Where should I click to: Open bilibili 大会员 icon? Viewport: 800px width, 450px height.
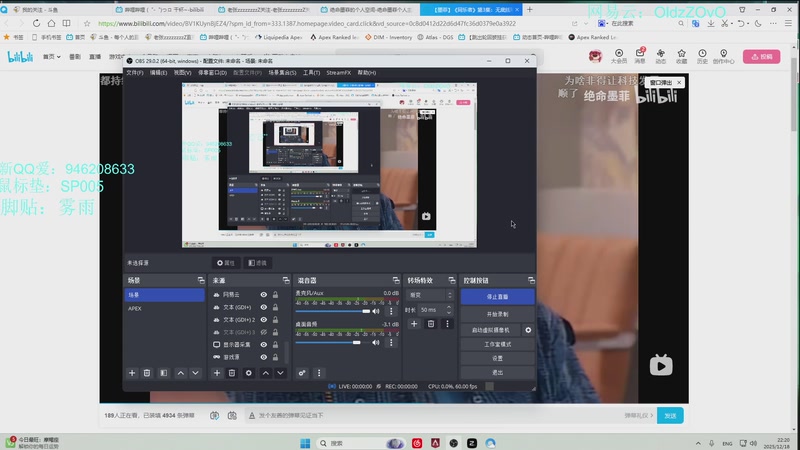point(619,56)
